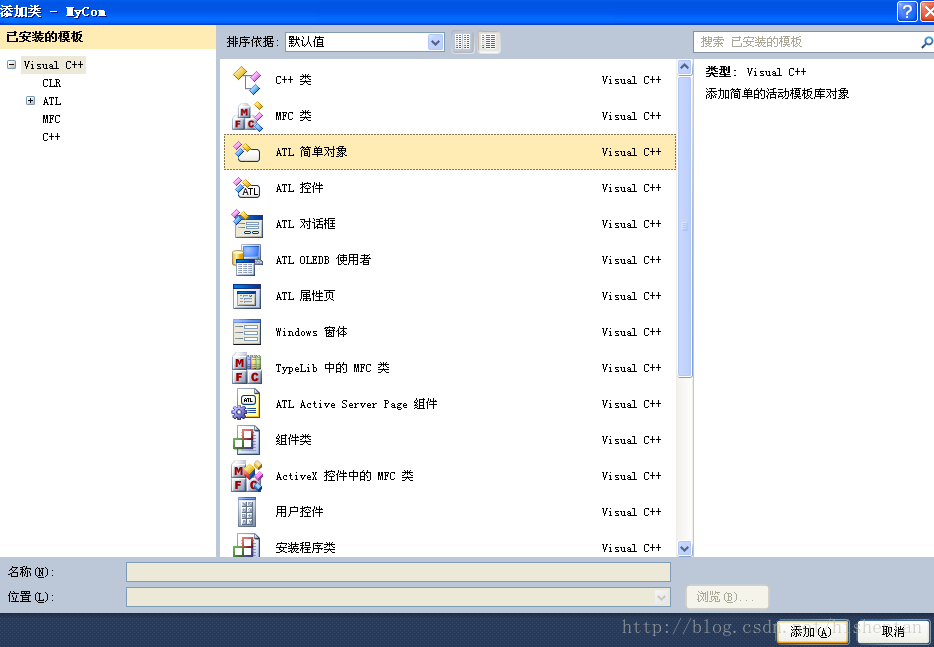
Task: Click the ATL 简单对象 template icon
Action: (x=247, y=152)
